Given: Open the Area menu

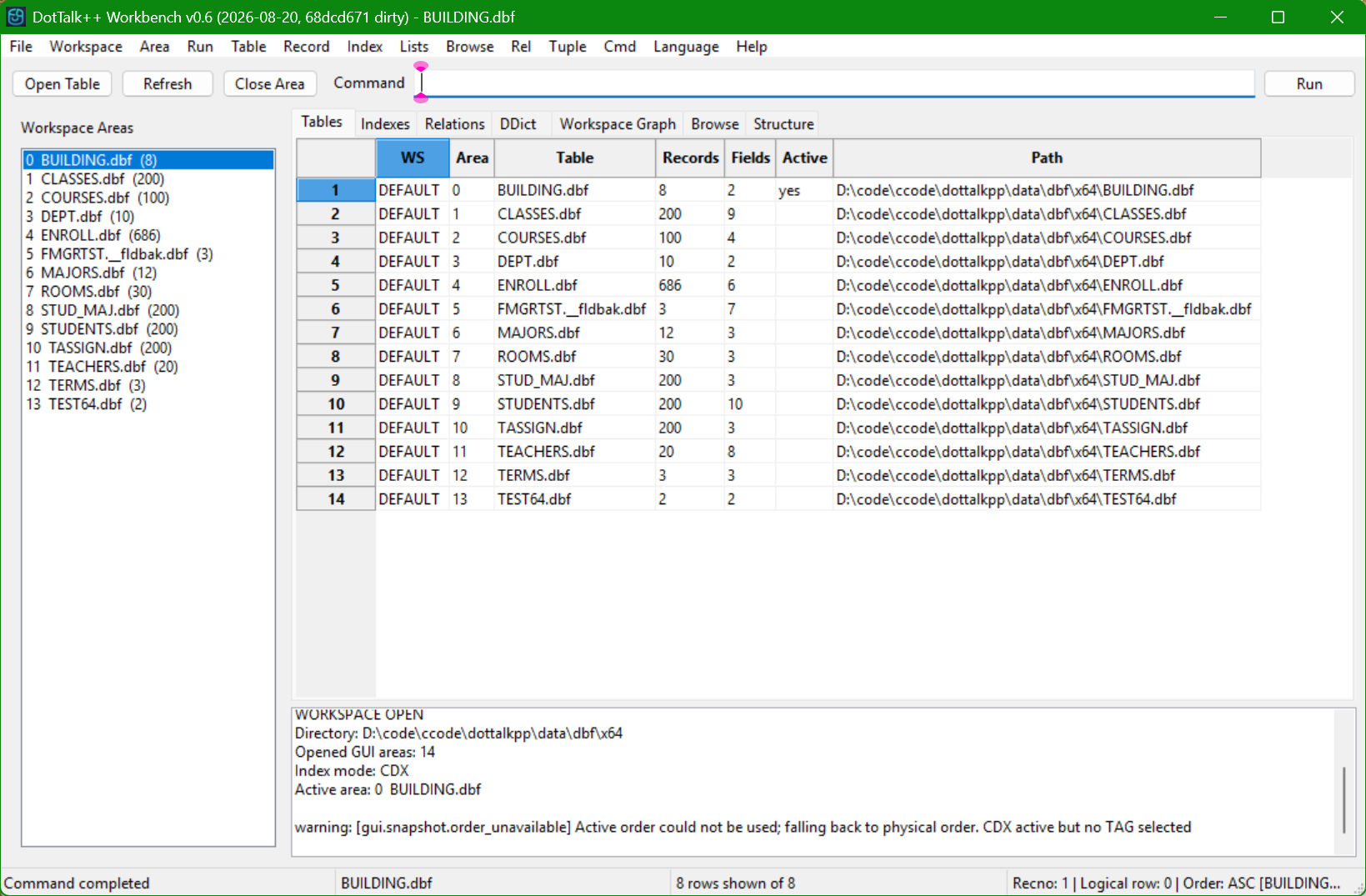Looking at the screenshot, I should pyautogui.click(x=154, y=47).
